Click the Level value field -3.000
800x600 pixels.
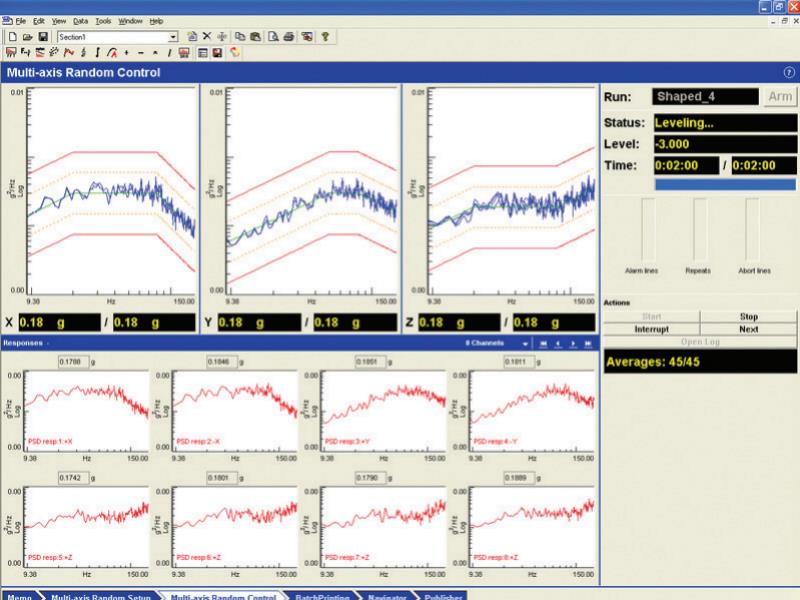725,144
